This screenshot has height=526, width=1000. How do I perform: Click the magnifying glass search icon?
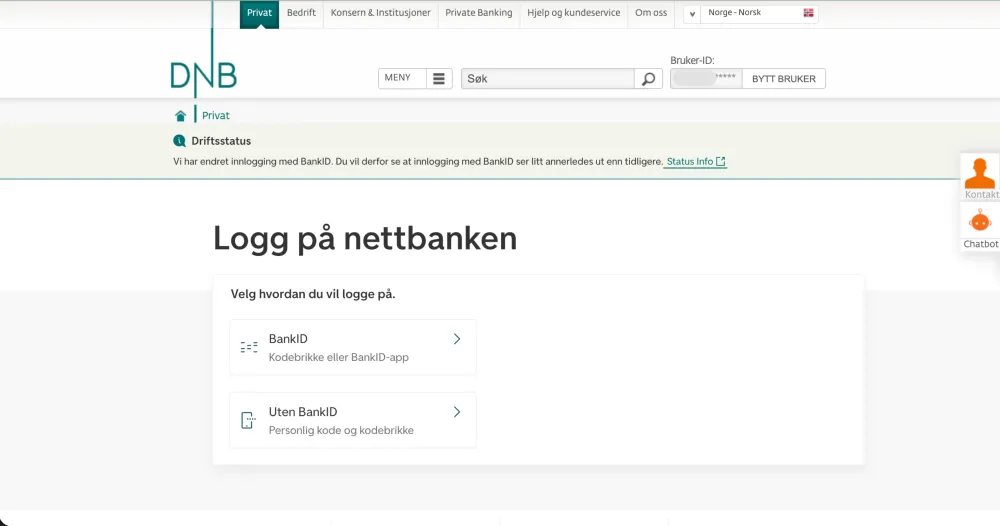click(648, 79)
